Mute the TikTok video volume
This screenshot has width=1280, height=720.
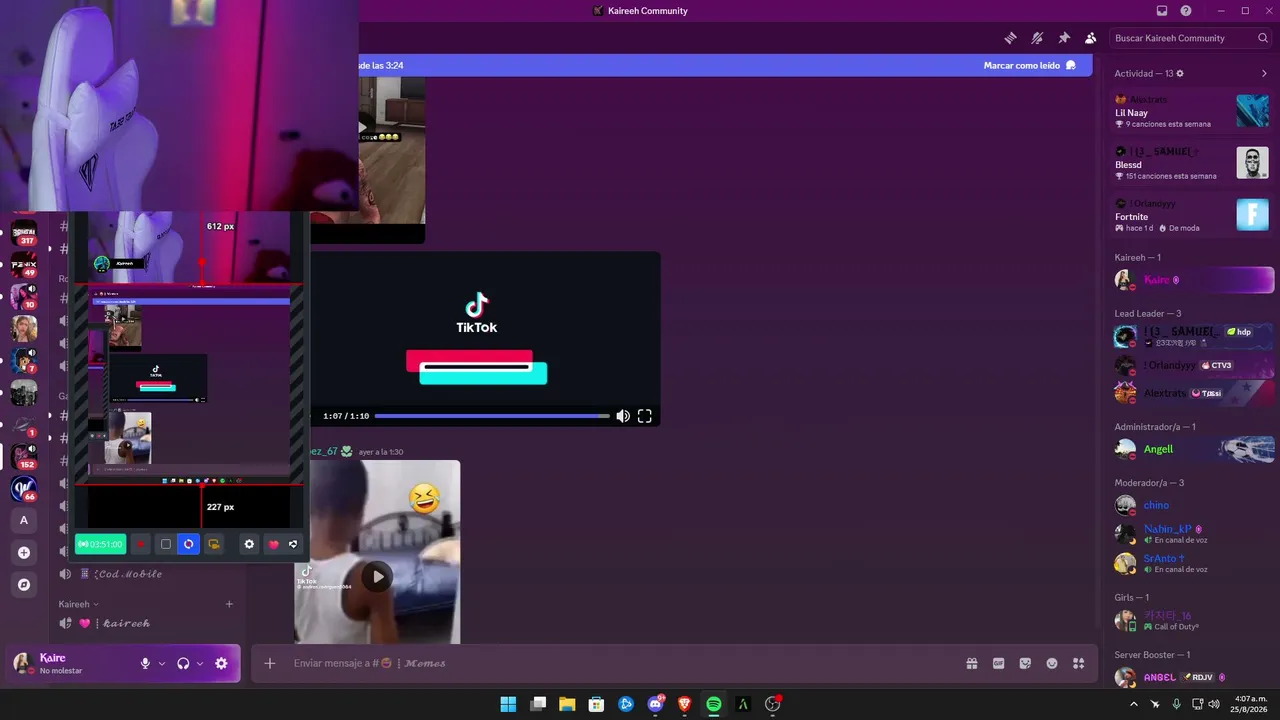point(623,416)
